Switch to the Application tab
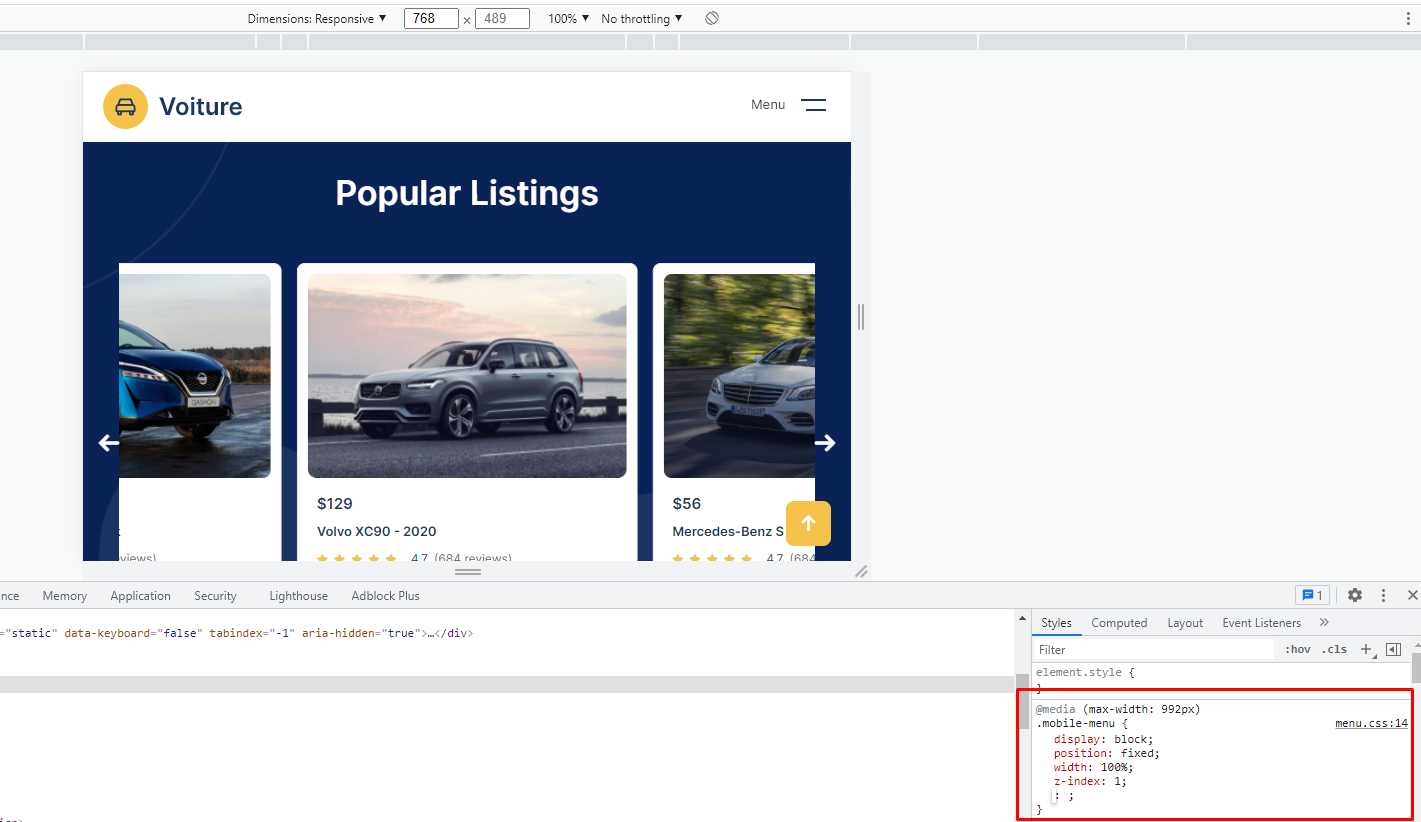1421x822 pixels. pyautogui.click(x=141, y=596)
